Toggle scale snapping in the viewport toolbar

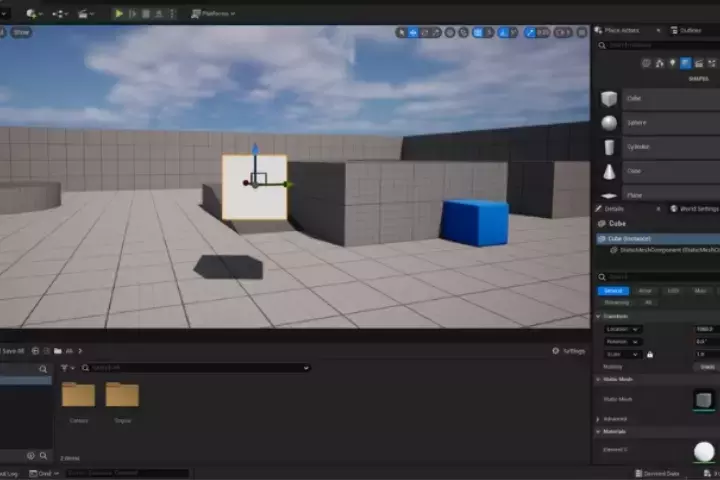pyautogui.click(x=530, y=32)
